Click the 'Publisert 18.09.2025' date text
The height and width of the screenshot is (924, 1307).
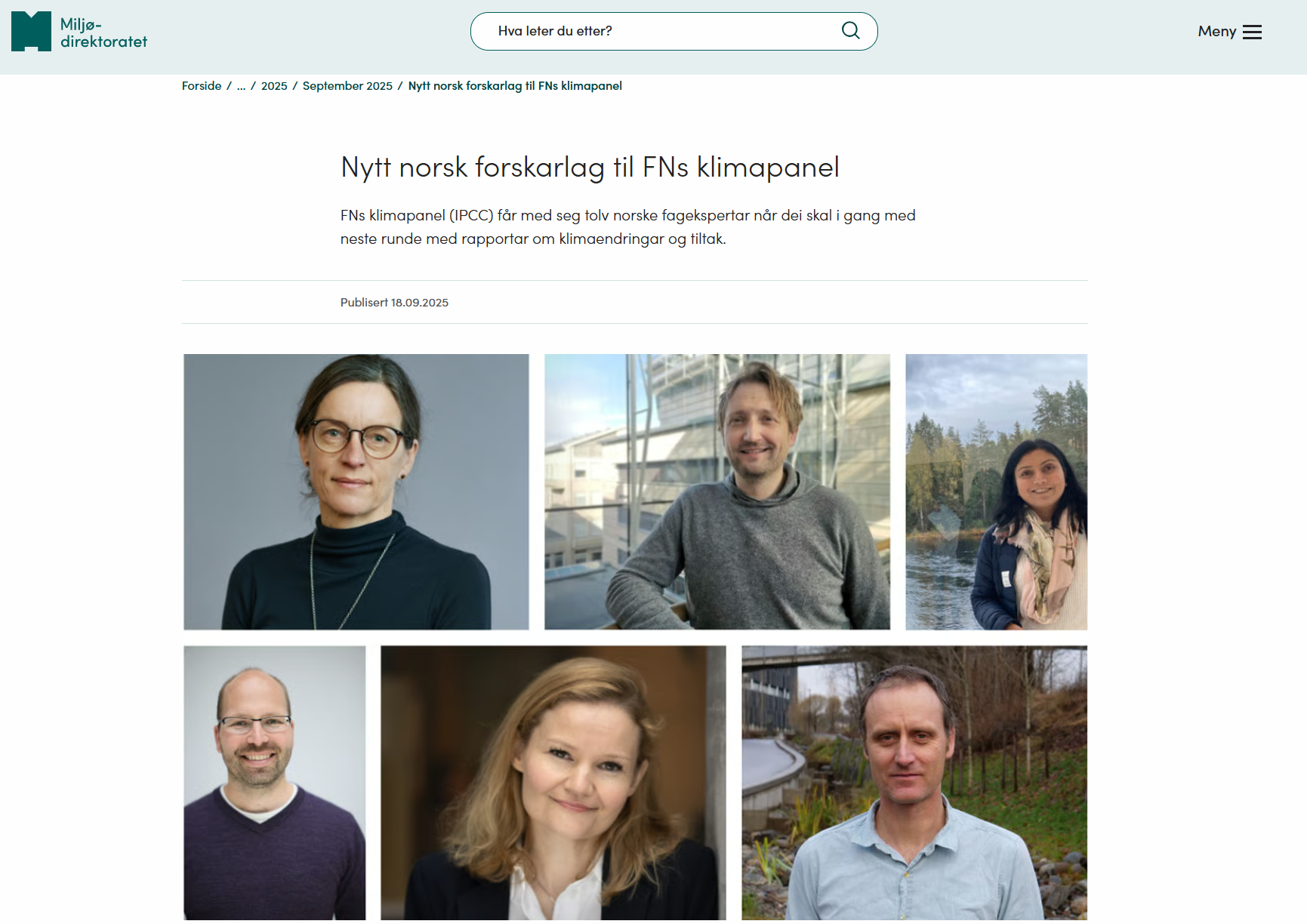pyautogui.click(x=394, y=302)
